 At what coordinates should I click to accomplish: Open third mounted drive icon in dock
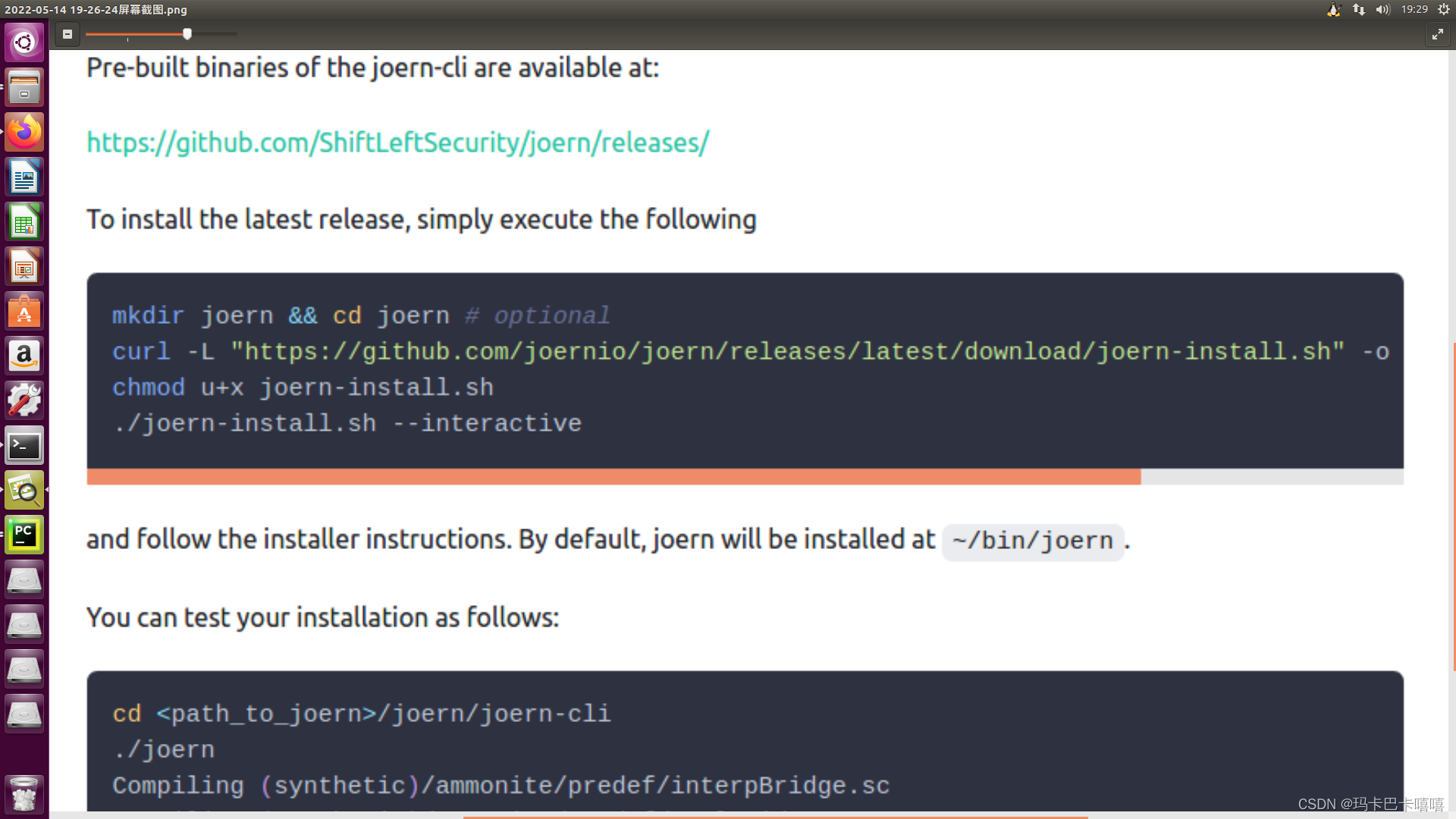pos(24,669)
